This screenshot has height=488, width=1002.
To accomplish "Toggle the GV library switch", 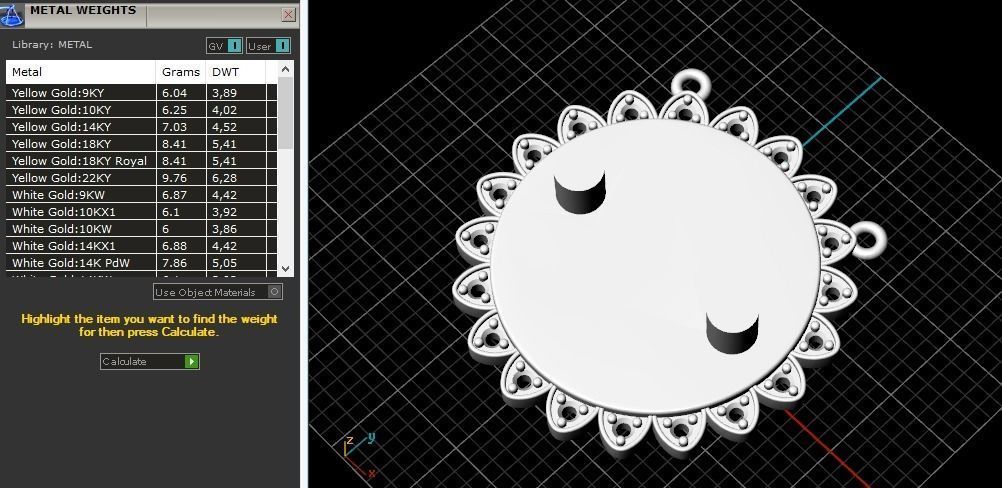I will (x=224, y=46).
